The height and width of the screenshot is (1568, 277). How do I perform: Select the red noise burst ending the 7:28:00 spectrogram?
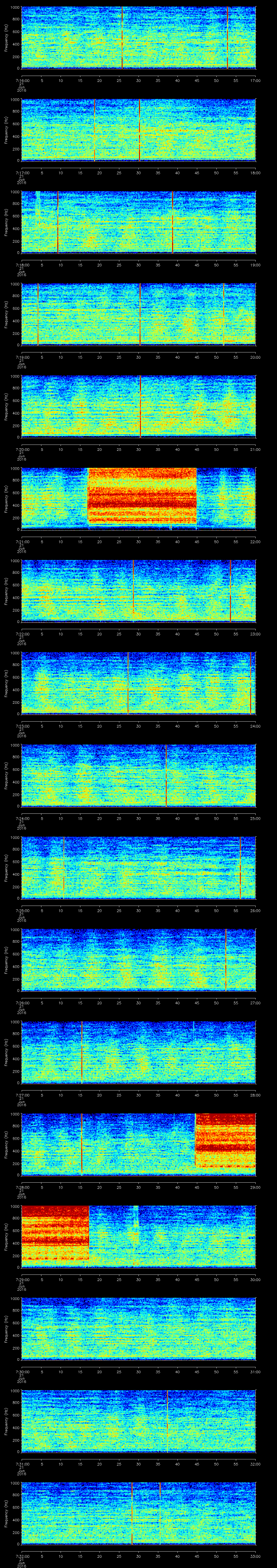coord(225,1140)
